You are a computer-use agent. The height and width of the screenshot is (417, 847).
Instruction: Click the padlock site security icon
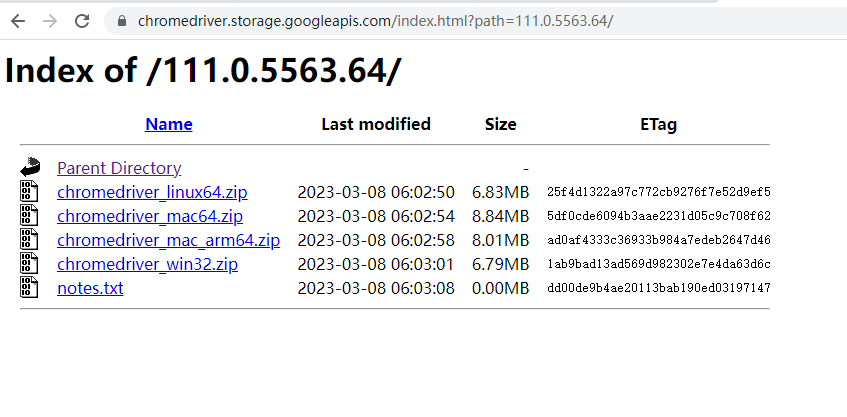[x=122, y=21]
